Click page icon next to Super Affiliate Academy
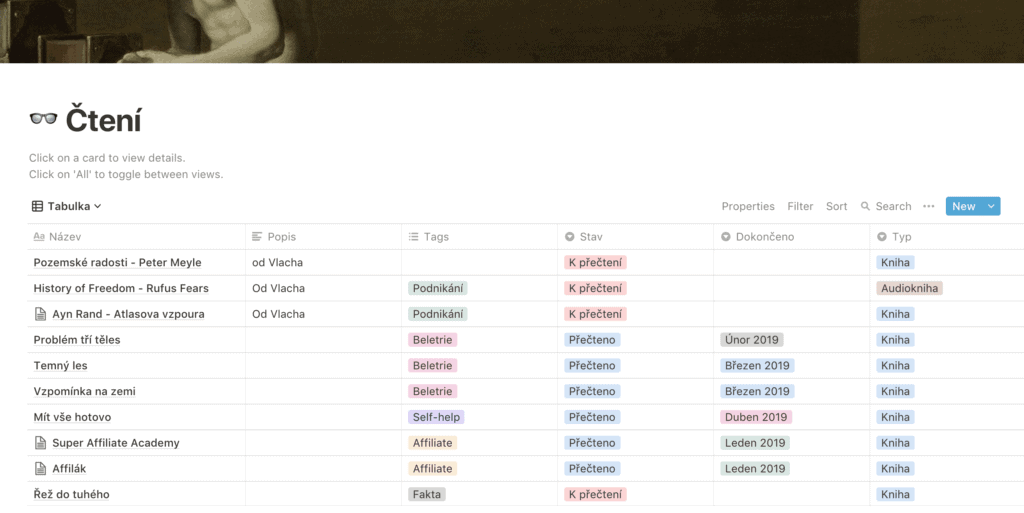Image resolution: width=1024 pixels, height=513 pixels. [40, 443]
